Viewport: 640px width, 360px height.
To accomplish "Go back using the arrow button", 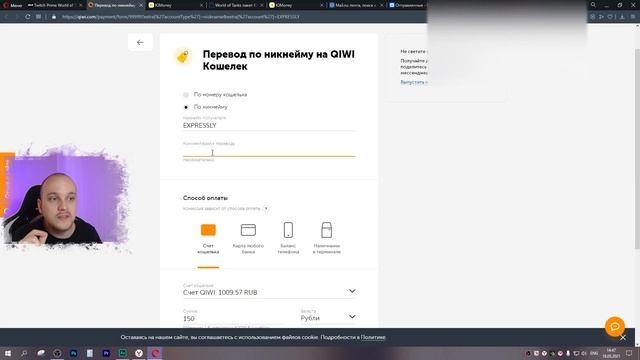I will [x=140, y=42].
